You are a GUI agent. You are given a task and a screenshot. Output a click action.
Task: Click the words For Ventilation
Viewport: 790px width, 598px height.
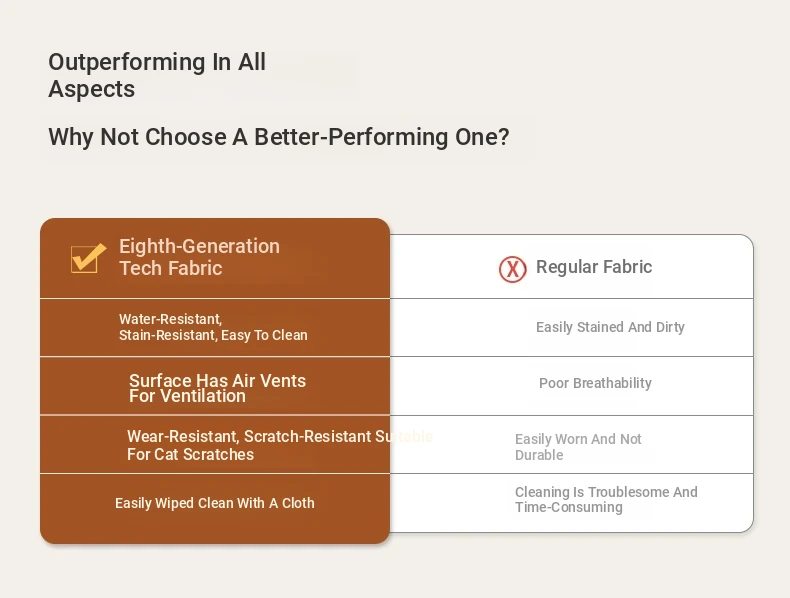point(187,396)
